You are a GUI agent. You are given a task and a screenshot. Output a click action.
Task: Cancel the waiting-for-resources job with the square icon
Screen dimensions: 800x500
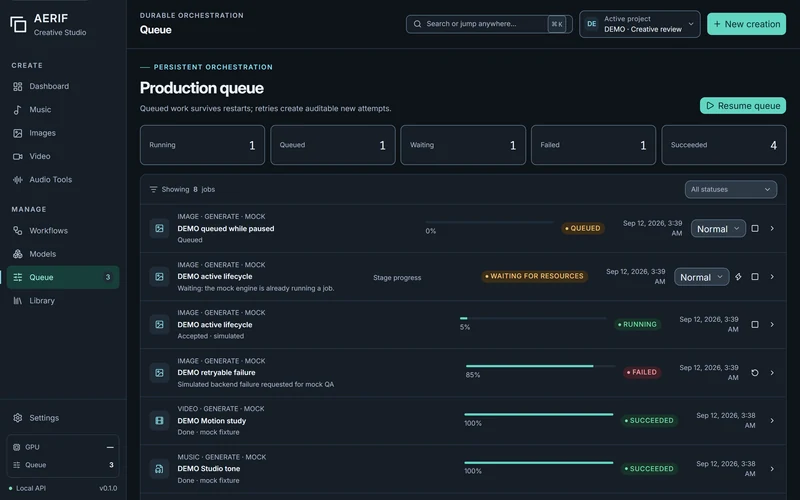pyautogui.click(x=755, y=277)
